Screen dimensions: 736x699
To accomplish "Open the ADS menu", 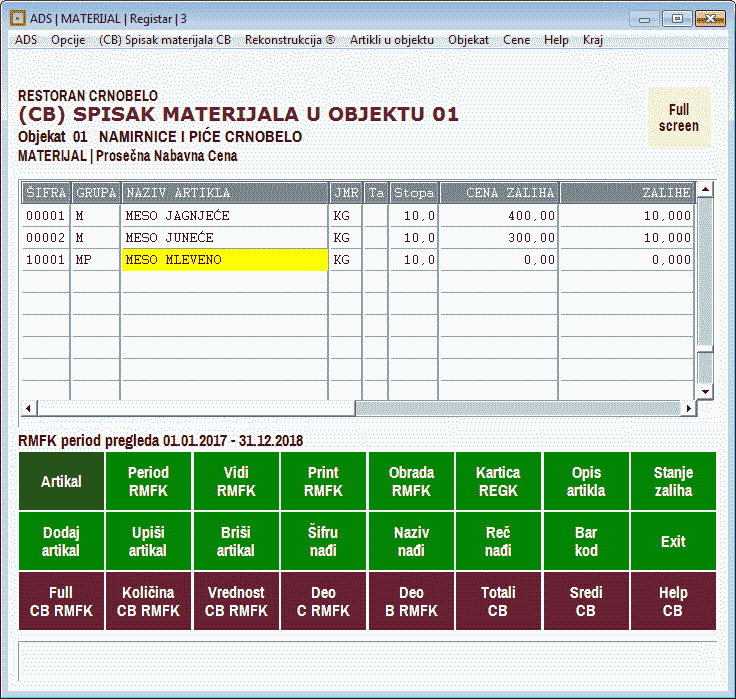I will click(26, 40).
